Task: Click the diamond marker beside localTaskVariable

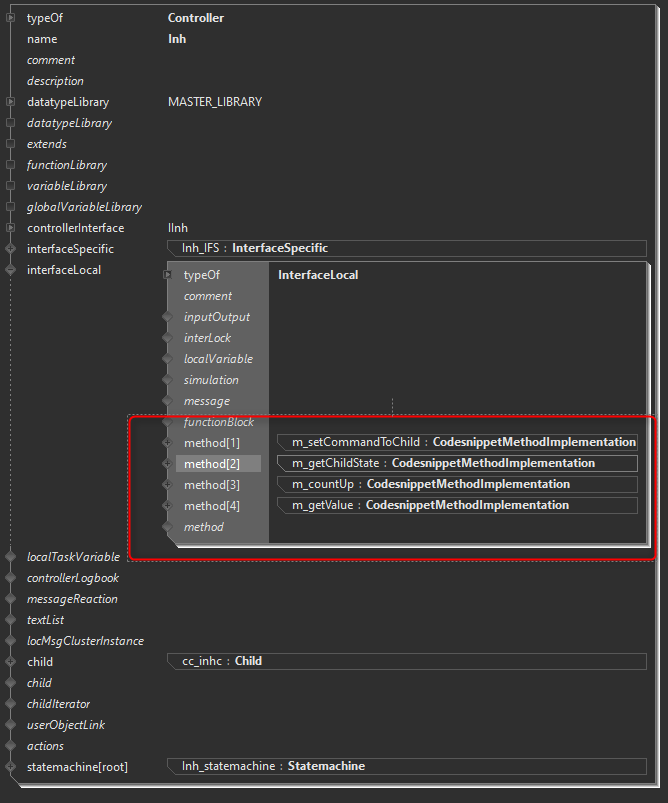Action: pyautogui.click(x=10, y=557)
